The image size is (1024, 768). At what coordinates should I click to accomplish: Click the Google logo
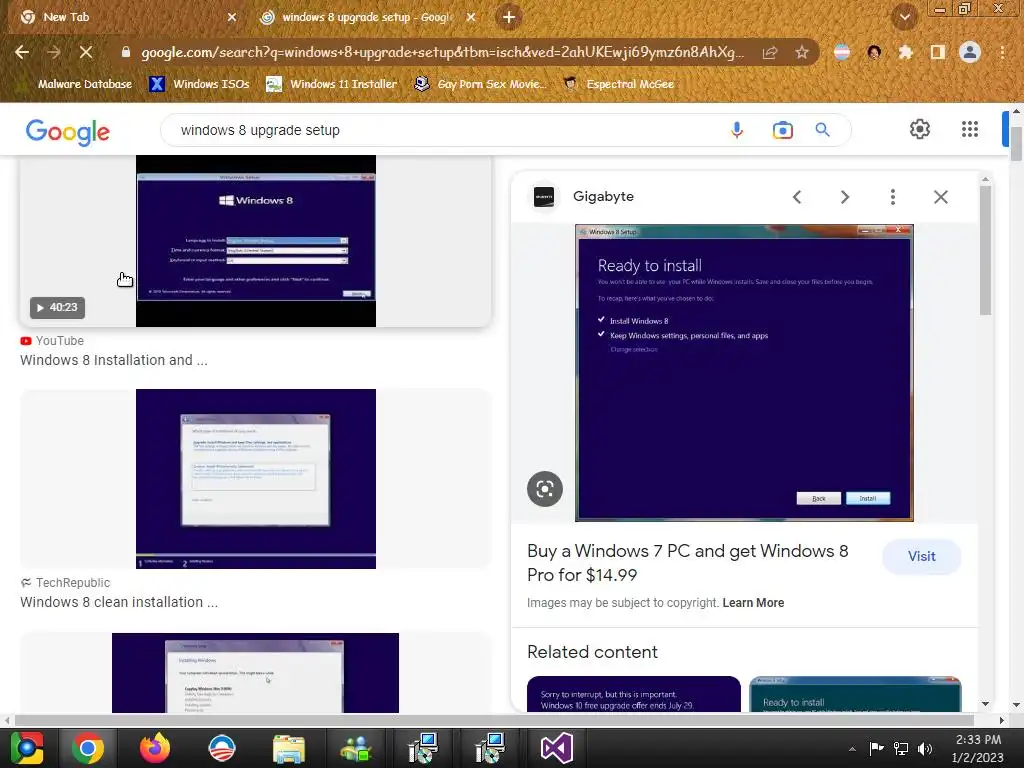click(x=68, y=131)
